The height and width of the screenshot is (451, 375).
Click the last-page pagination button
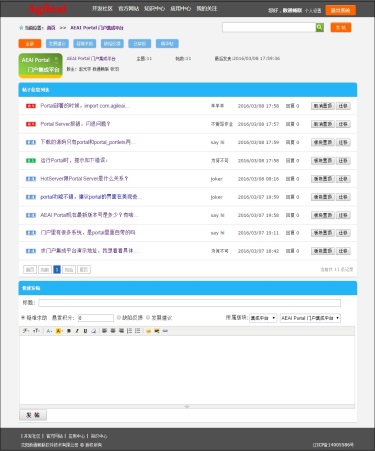pyautogui.click(x=84, y=269)
